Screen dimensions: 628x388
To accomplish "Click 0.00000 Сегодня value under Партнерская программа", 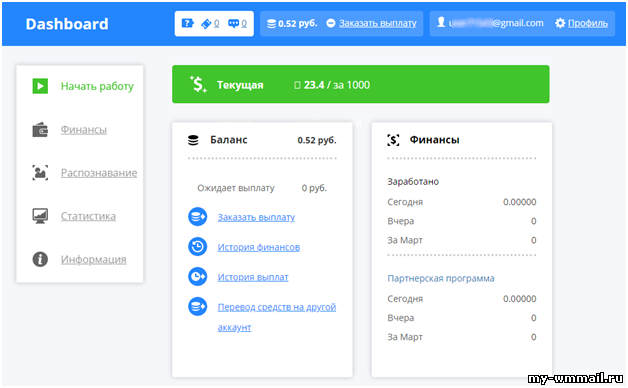I will (x=519, y=299).
